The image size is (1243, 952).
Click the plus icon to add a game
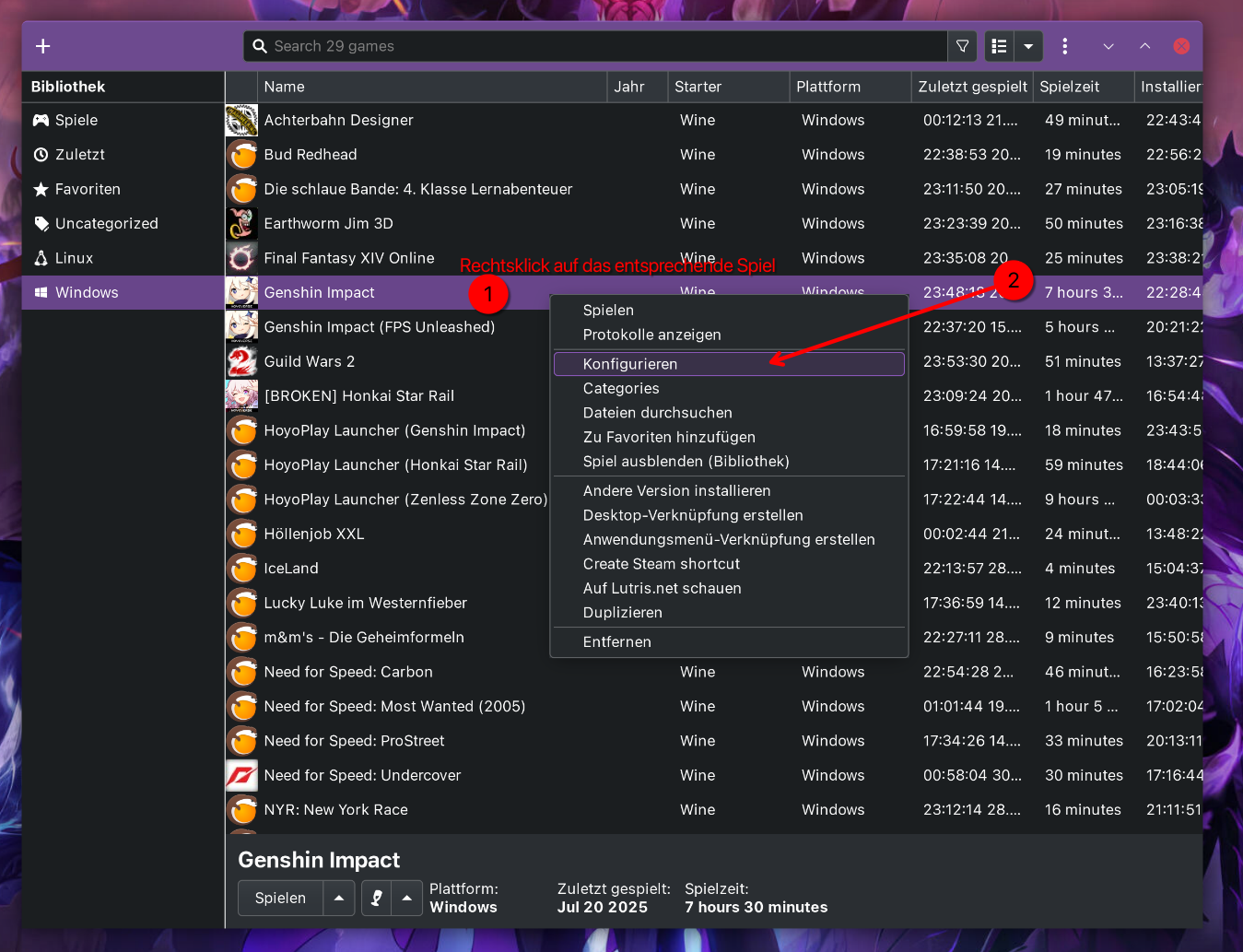point(42,46)
